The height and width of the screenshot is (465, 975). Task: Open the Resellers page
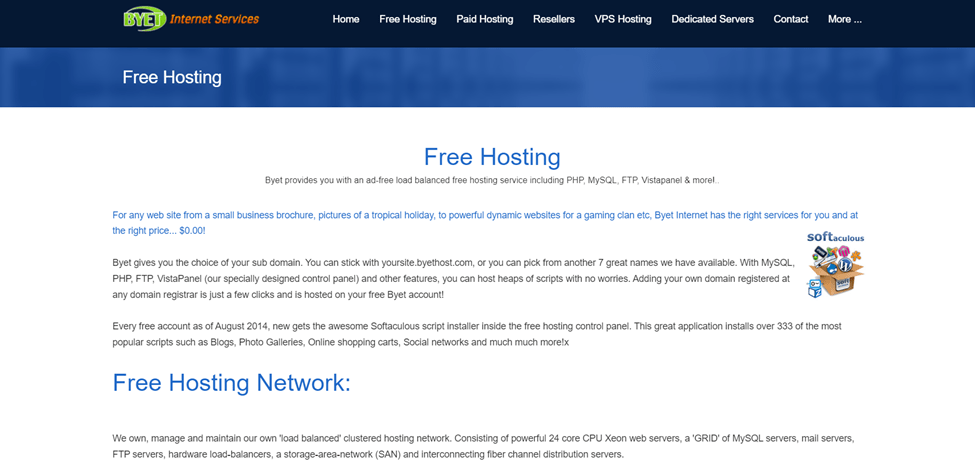[x=554, y=19]
